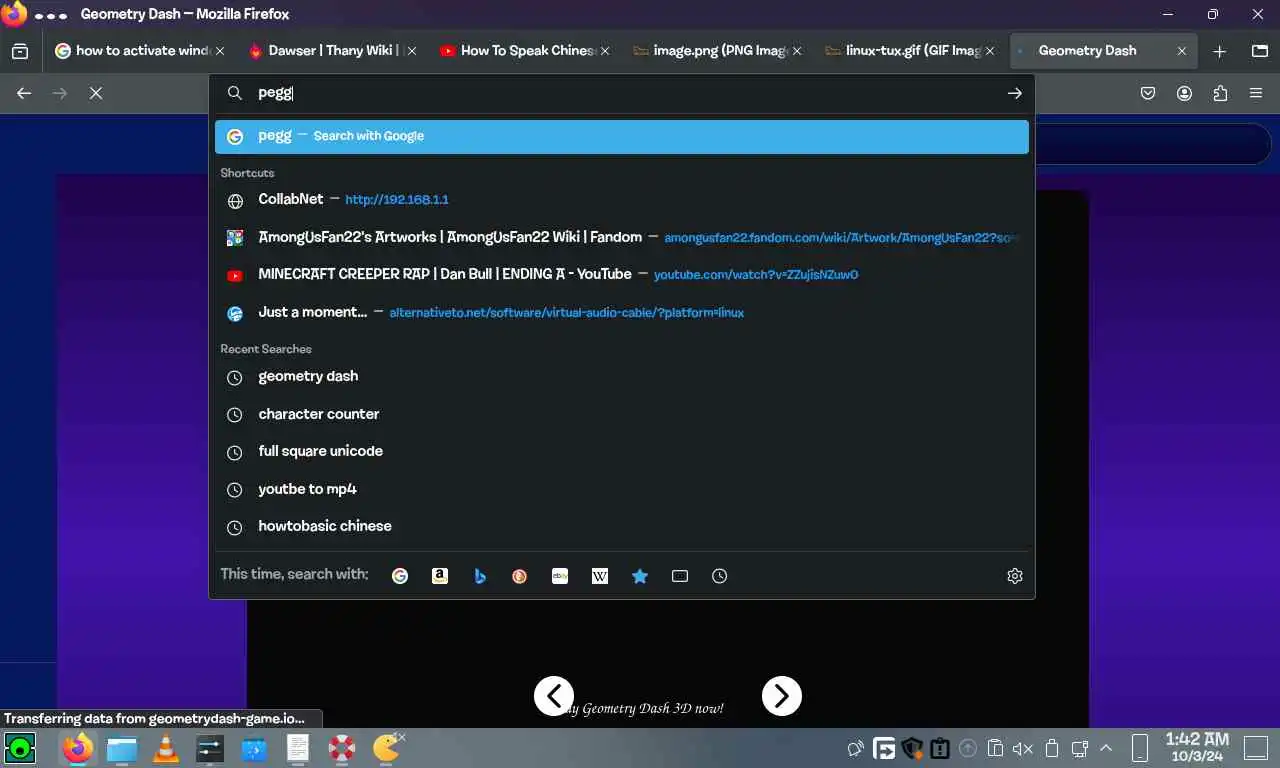Screen dimensions: 1280x768
Task: Select recent search 'full square unicode'
Action: 622,452
